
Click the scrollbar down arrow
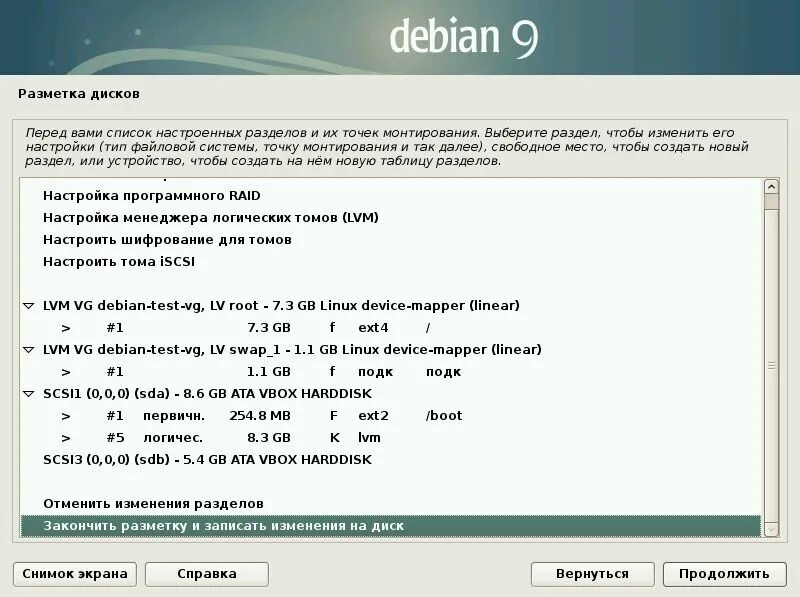point(771,530)
